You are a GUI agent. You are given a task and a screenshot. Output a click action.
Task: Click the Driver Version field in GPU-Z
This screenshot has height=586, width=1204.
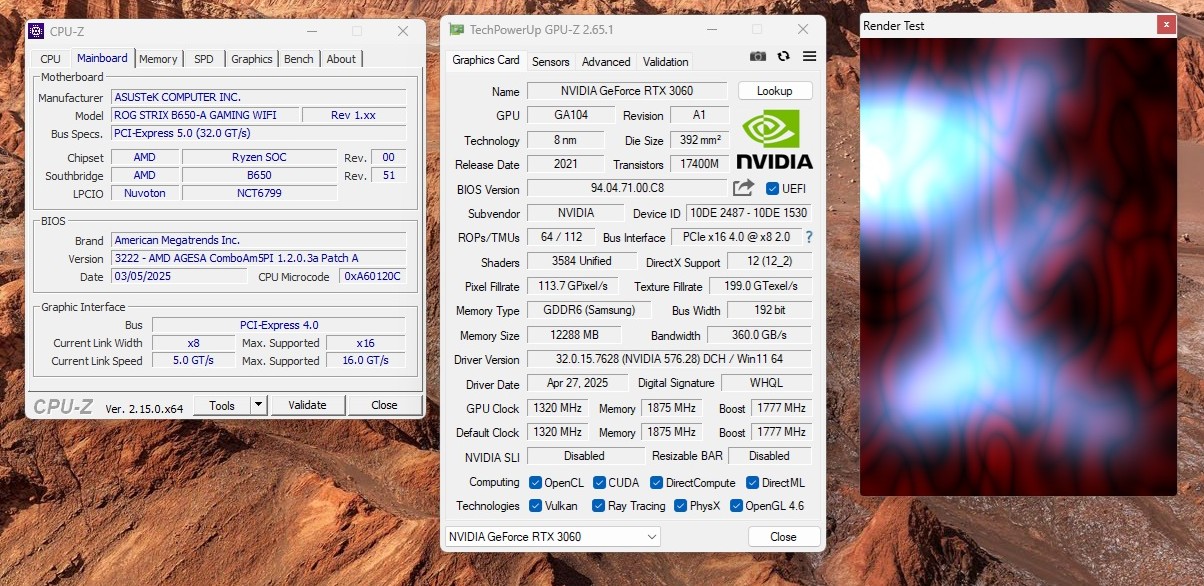click(x=670, y=359)
